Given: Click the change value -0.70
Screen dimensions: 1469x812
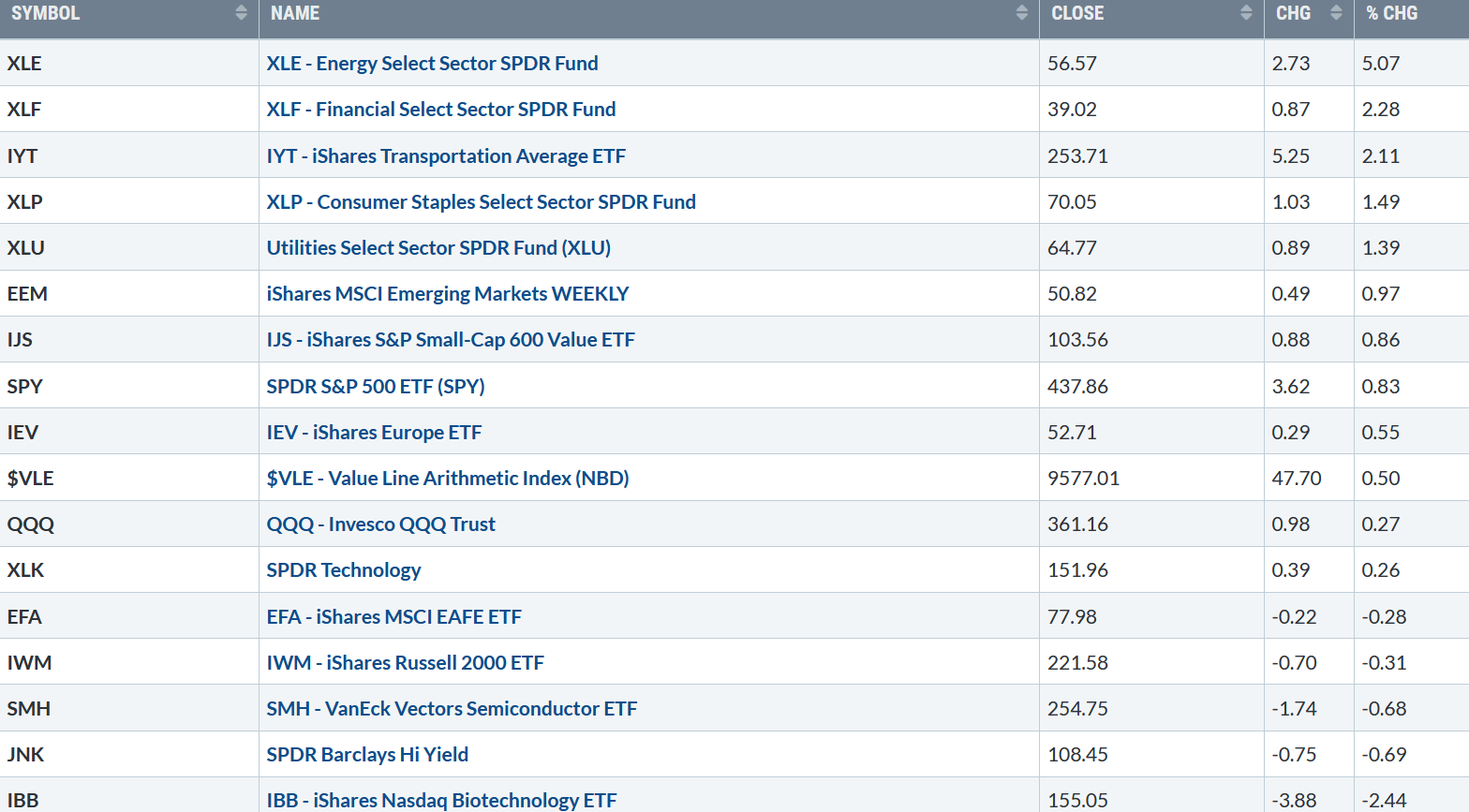Looking at the screenshot, I should point(1294,662).
